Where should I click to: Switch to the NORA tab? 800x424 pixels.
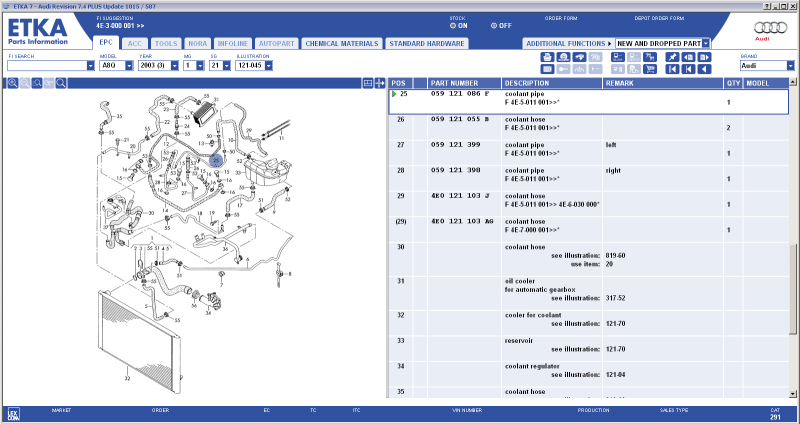pyautogui.click(x=197, y=44)
